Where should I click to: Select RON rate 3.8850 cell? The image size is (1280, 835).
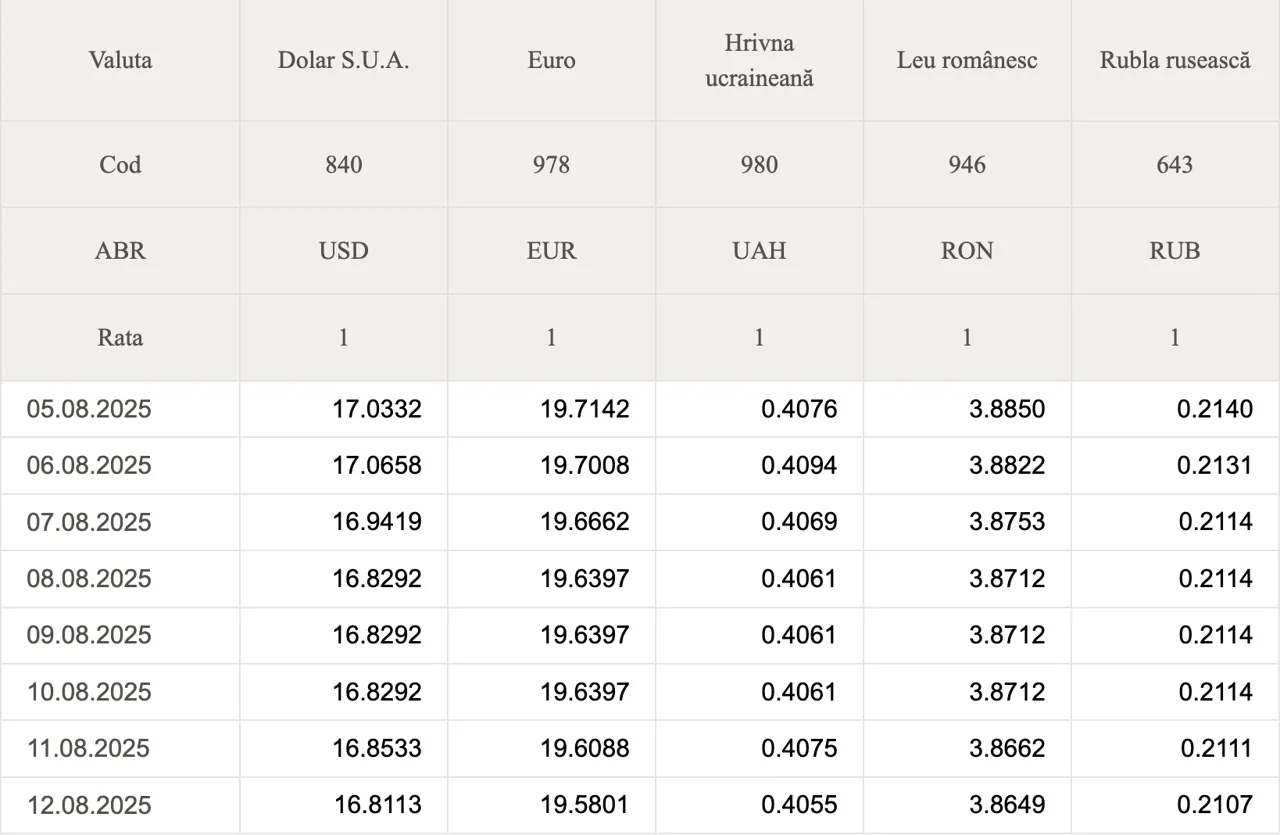(x=967, y=409)
